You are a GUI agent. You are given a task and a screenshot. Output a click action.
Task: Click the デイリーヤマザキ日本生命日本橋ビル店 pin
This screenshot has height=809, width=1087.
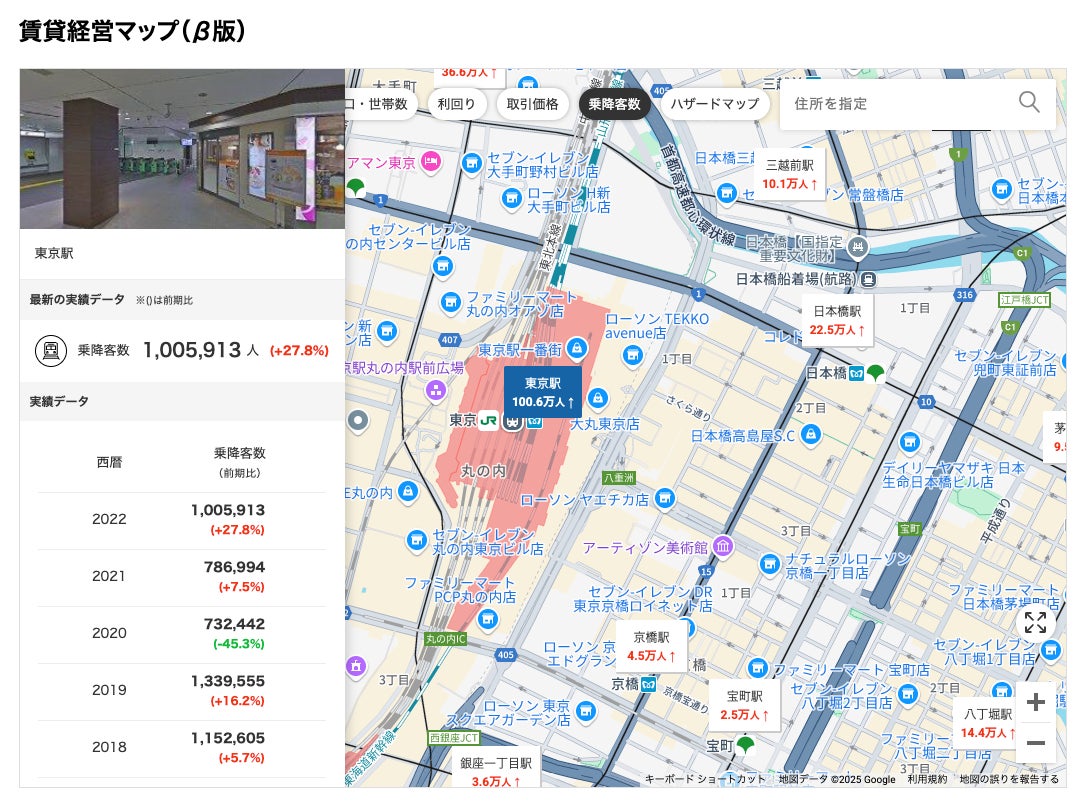pos(910,442)
